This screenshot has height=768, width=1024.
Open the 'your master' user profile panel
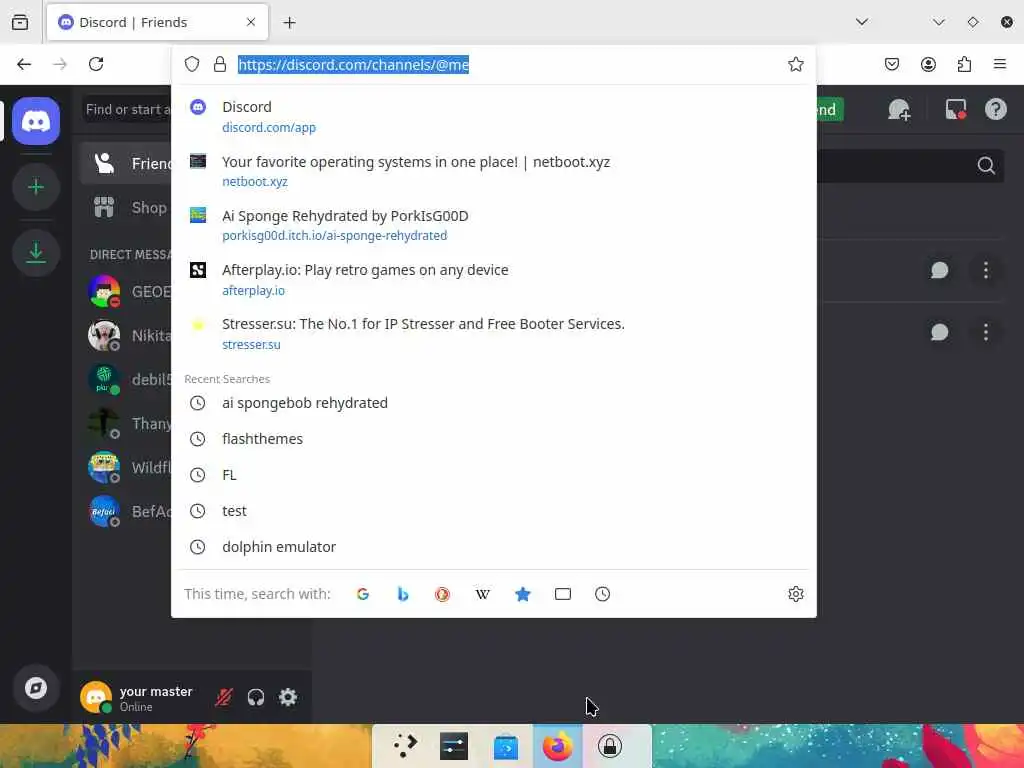(137, 697)
